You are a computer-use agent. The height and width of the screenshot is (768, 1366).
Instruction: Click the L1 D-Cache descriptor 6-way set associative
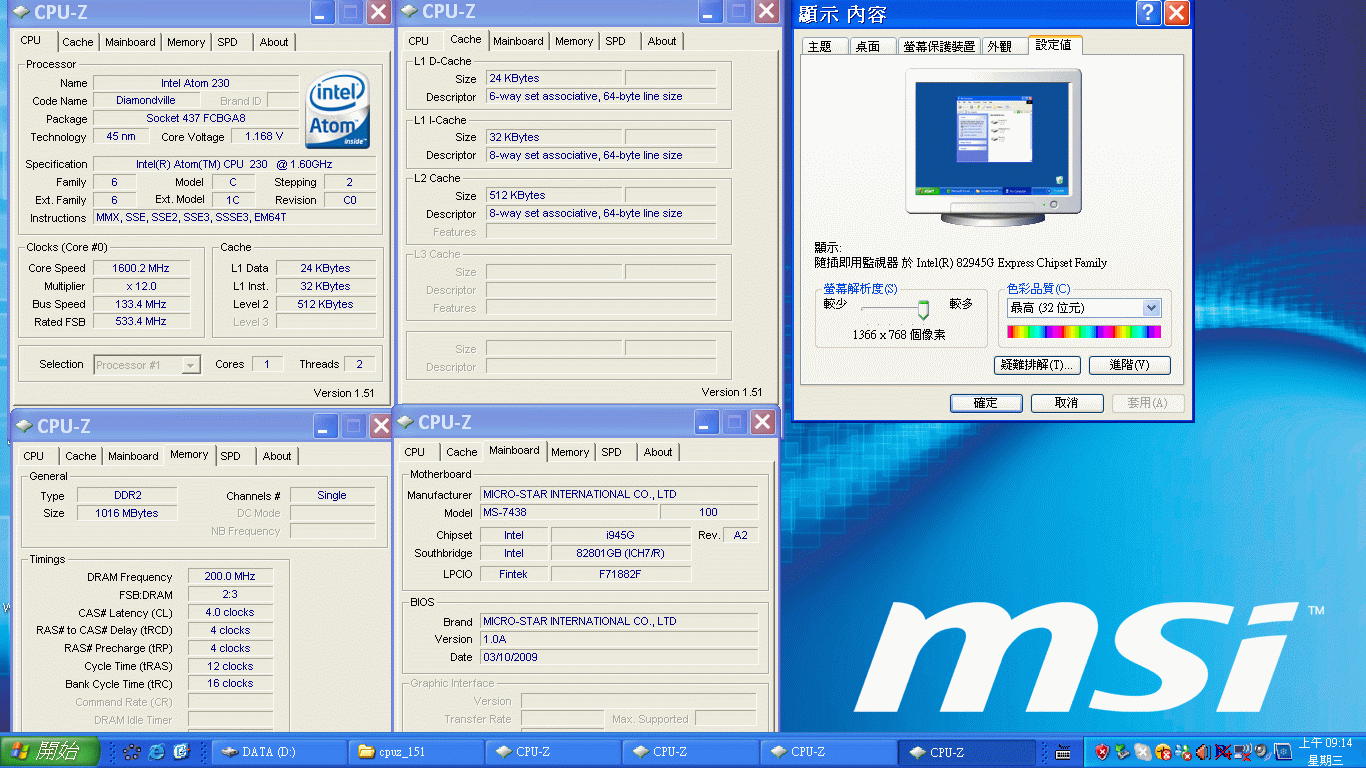pos(601,96)
